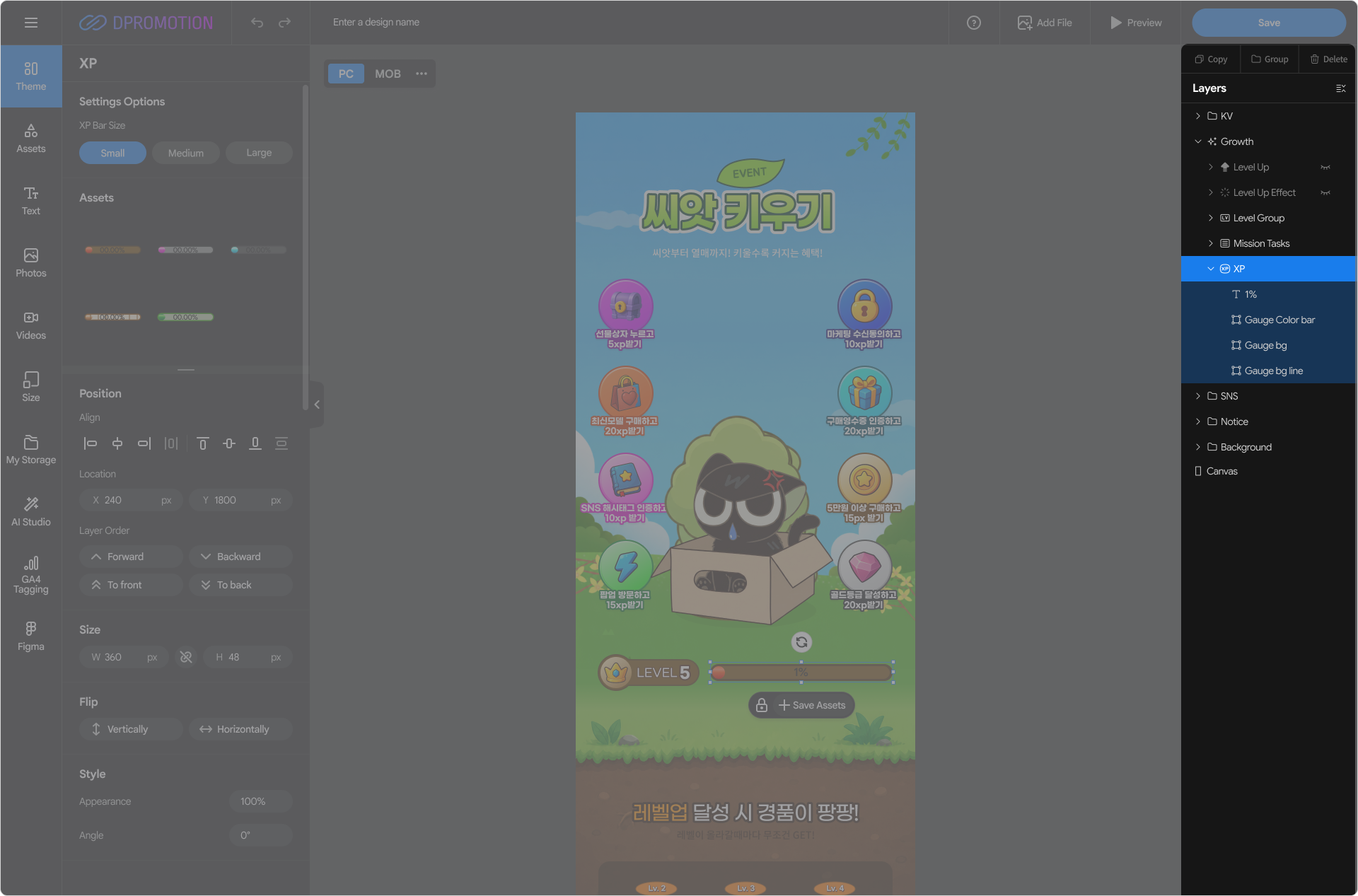1358x896 pixels.
Task: Select Large XP bar size
Action: [x=259, y=153]
